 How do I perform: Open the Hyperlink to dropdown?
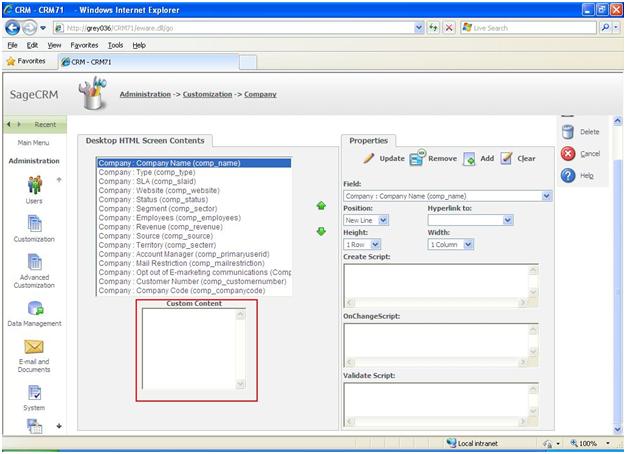[x=507, y=220]
